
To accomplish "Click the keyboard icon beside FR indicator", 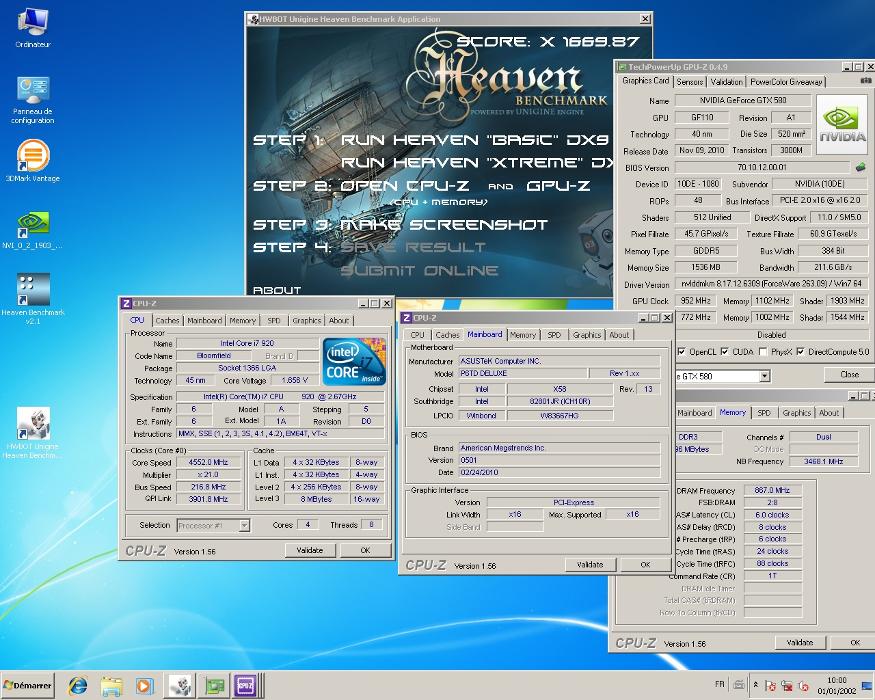I will click(x=739, y=684).
